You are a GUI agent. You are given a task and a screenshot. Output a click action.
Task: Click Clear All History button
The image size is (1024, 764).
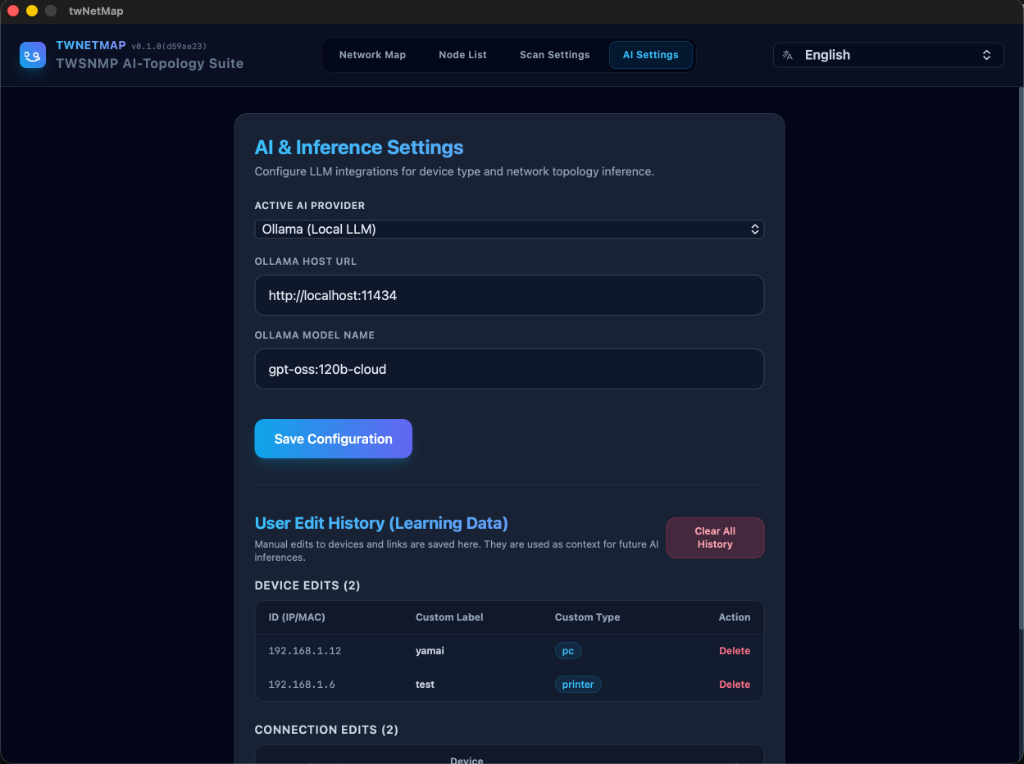click(714, 537)
